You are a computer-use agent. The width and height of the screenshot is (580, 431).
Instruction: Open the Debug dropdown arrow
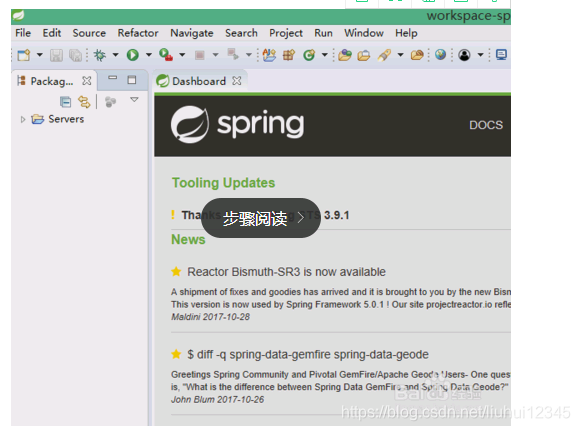pyautogui.click(x=115, y=55)
